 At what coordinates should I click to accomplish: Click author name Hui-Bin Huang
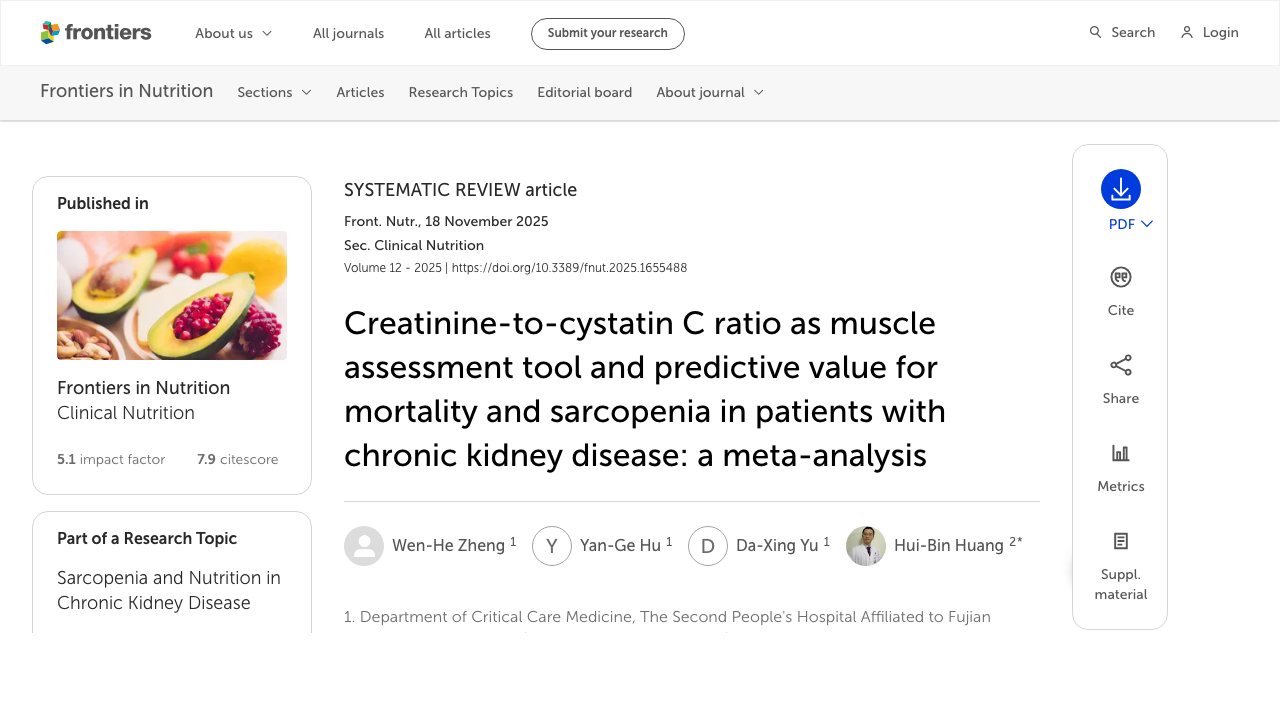coord(949,545)
